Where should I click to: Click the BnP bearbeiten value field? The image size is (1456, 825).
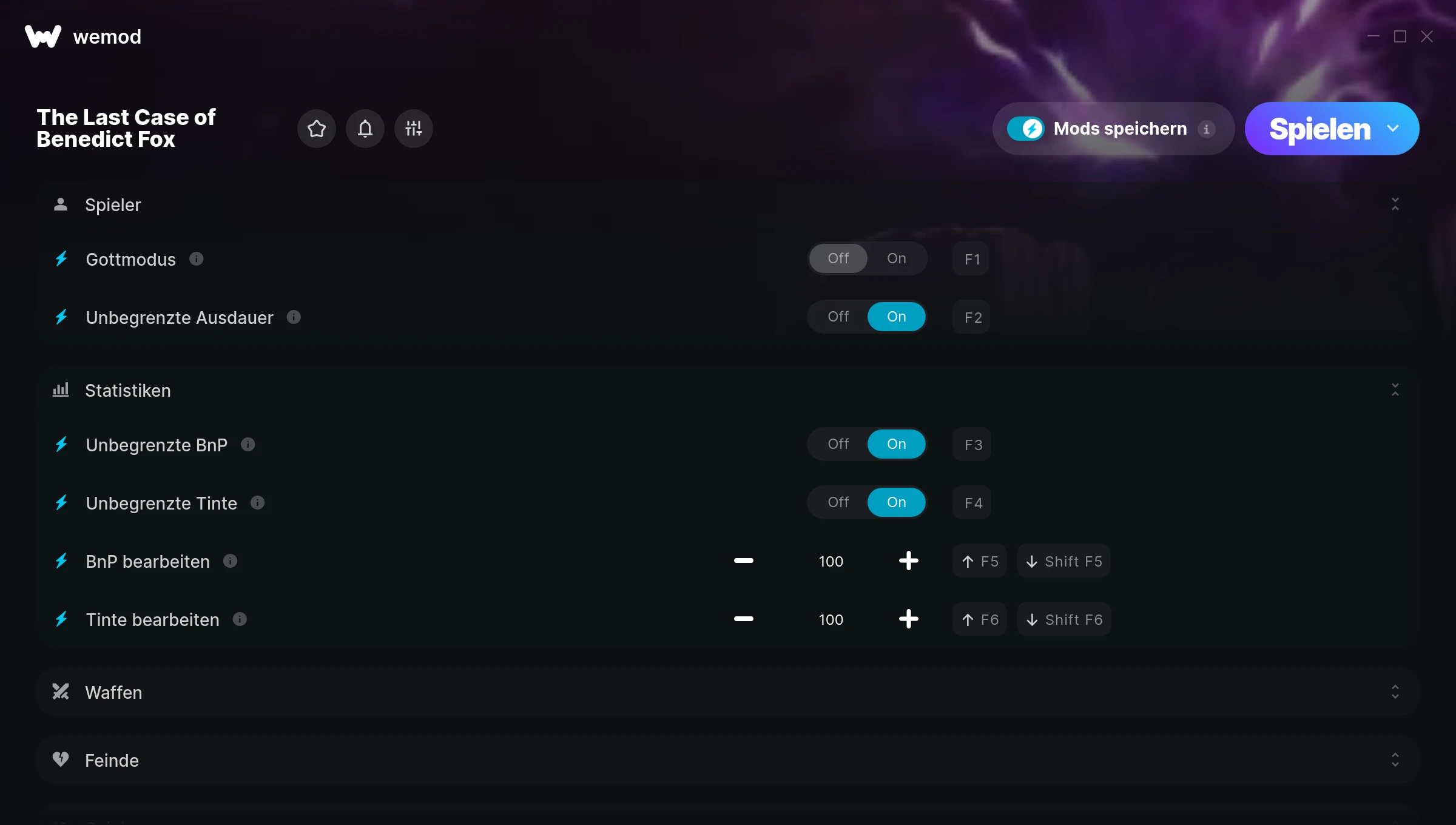831,561
